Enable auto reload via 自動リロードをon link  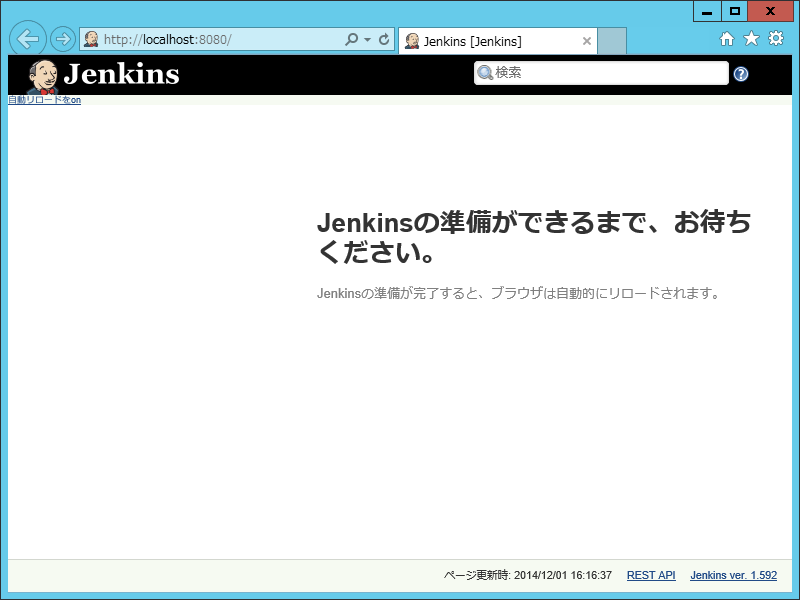44,100
